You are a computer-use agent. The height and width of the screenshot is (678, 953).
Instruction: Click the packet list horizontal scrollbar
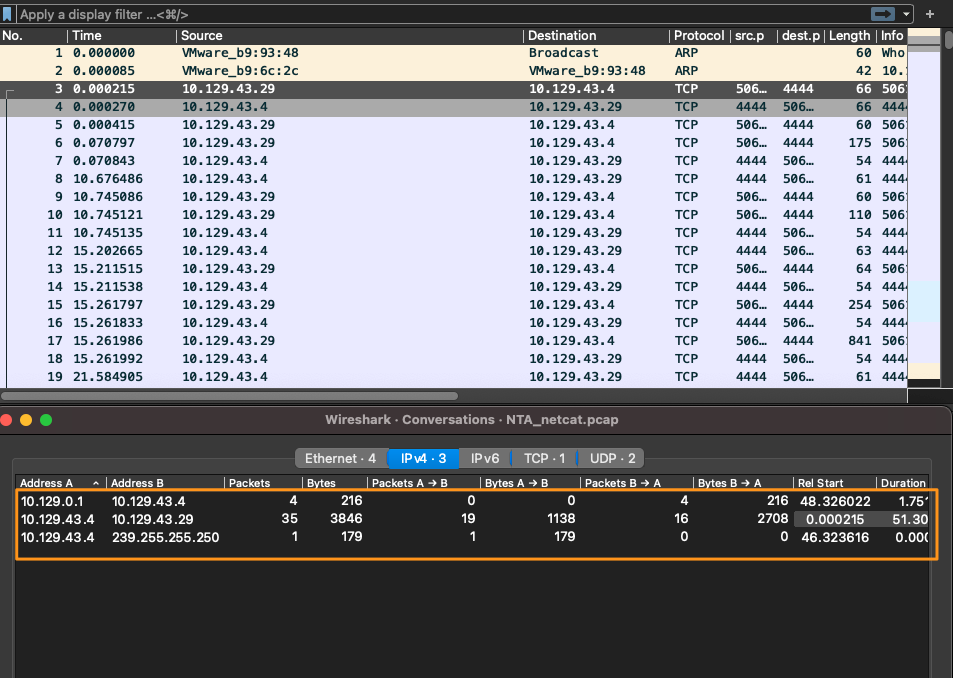pyautogui.click(x=230, y=396)
